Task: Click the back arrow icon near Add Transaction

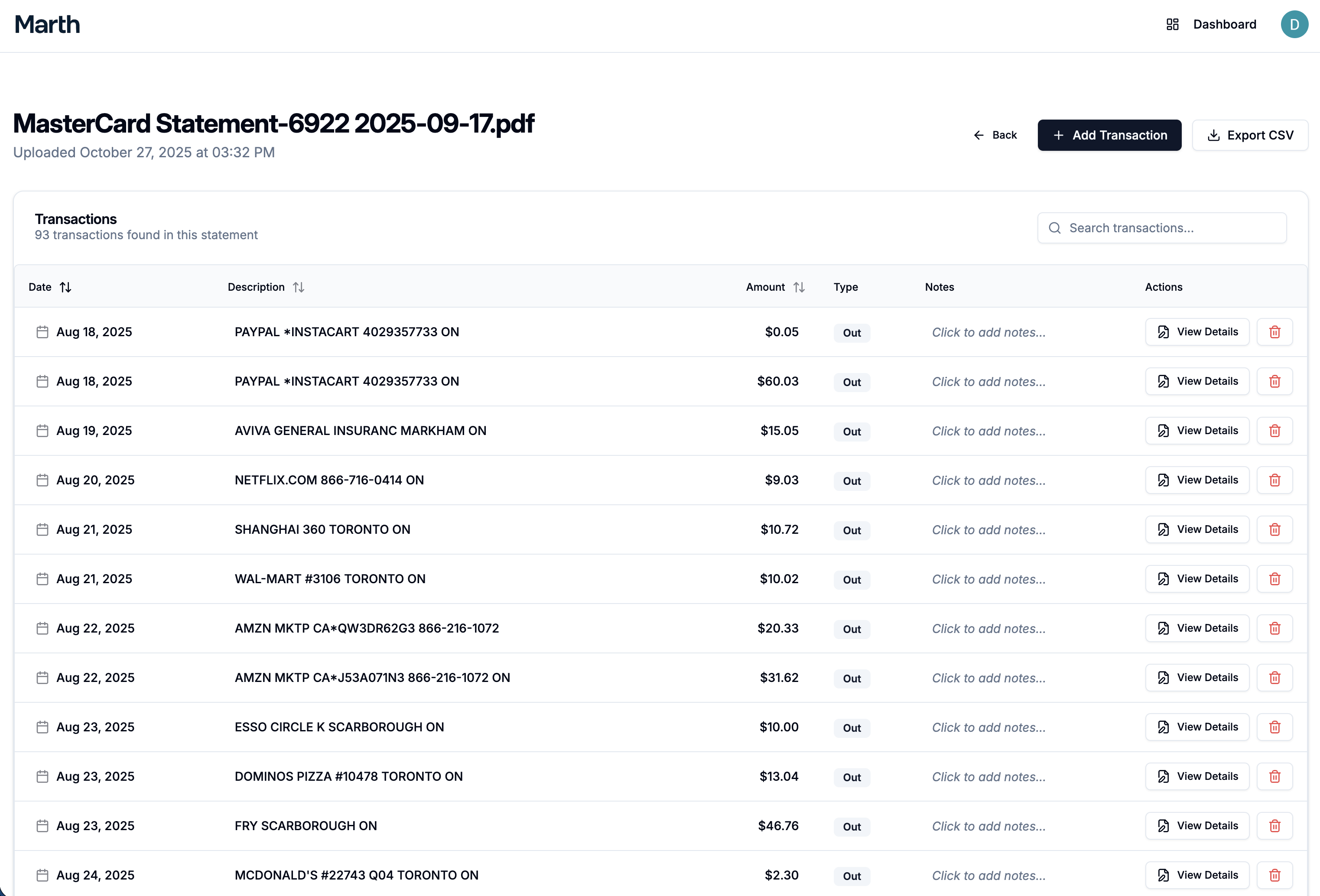Action: click(x=979, y=135)
